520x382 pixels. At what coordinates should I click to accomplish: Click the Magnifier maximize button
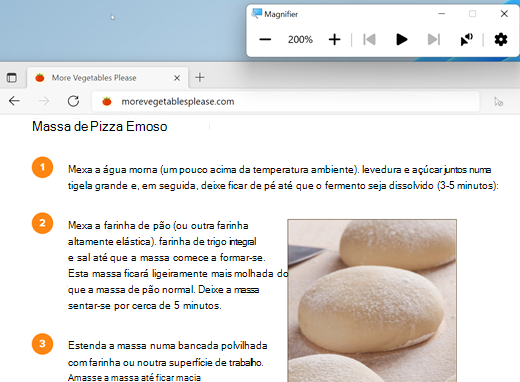pyautogui.click(x=472, y=14)
